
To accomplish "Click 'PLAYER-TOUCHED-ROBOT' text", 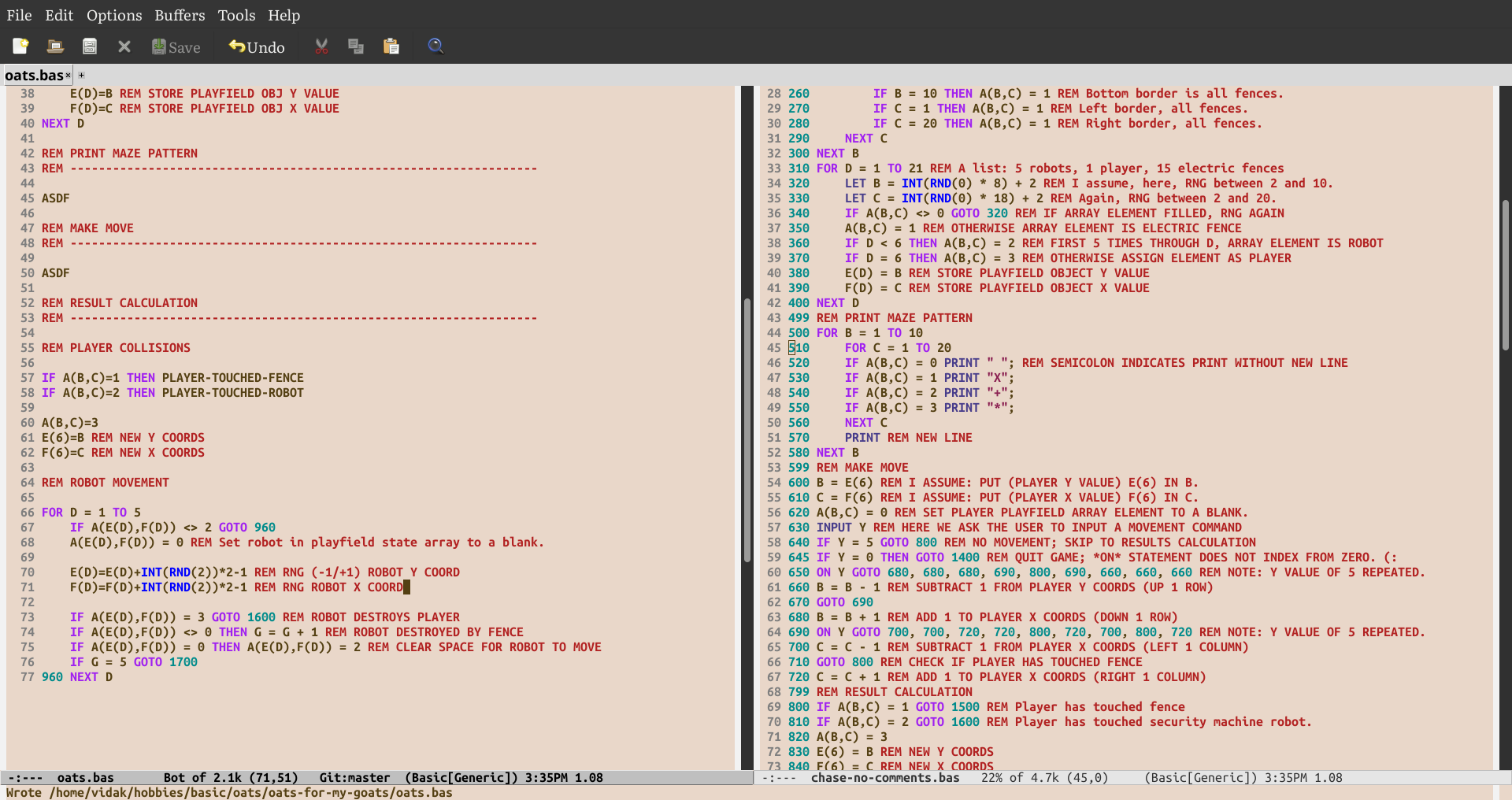I will (x=233, y=393).
